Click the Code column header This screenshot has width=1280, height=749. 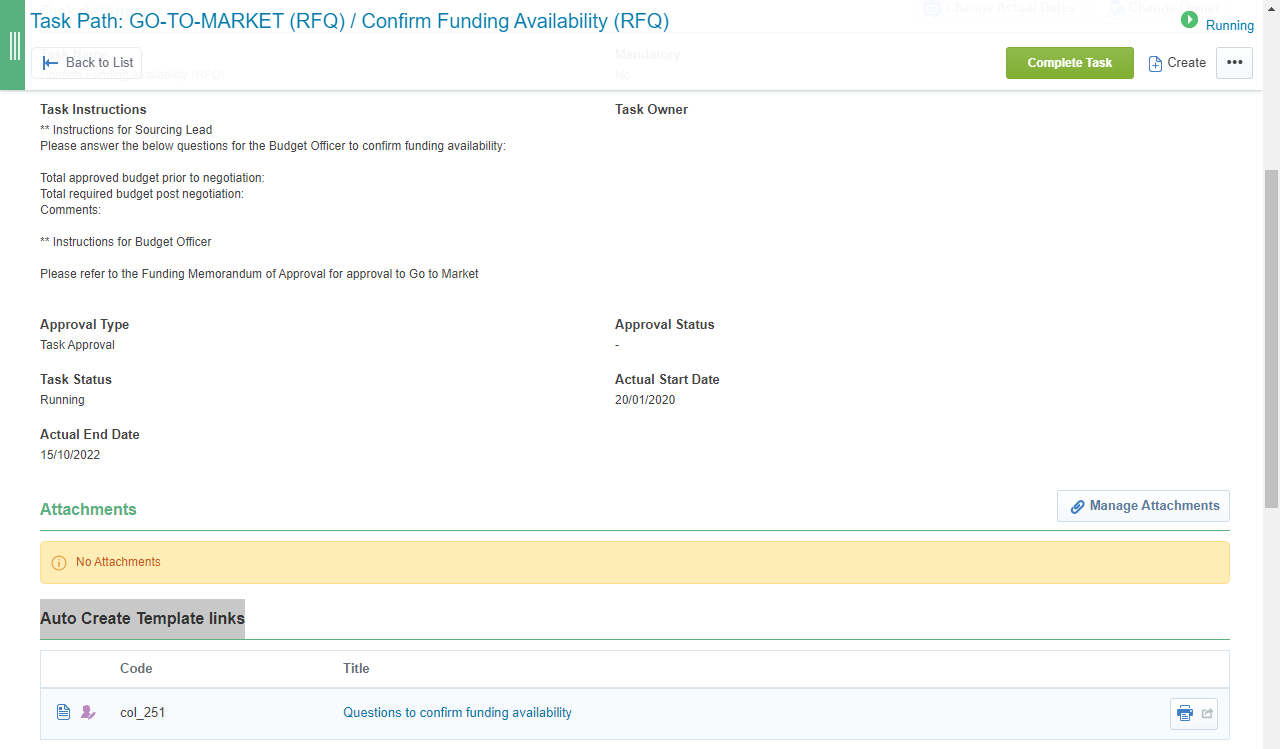click(x=136, y=668)
